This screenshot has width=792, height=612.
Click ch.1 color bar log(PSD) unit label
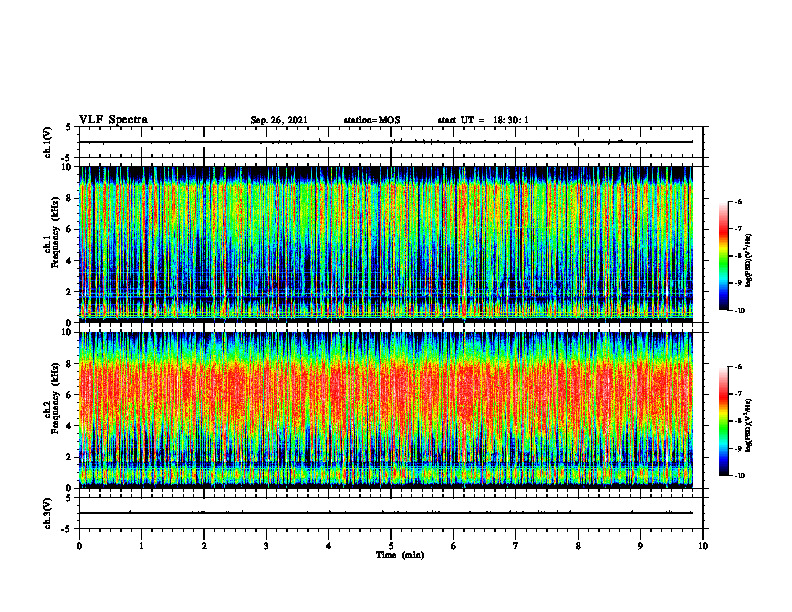coord(749,261)
